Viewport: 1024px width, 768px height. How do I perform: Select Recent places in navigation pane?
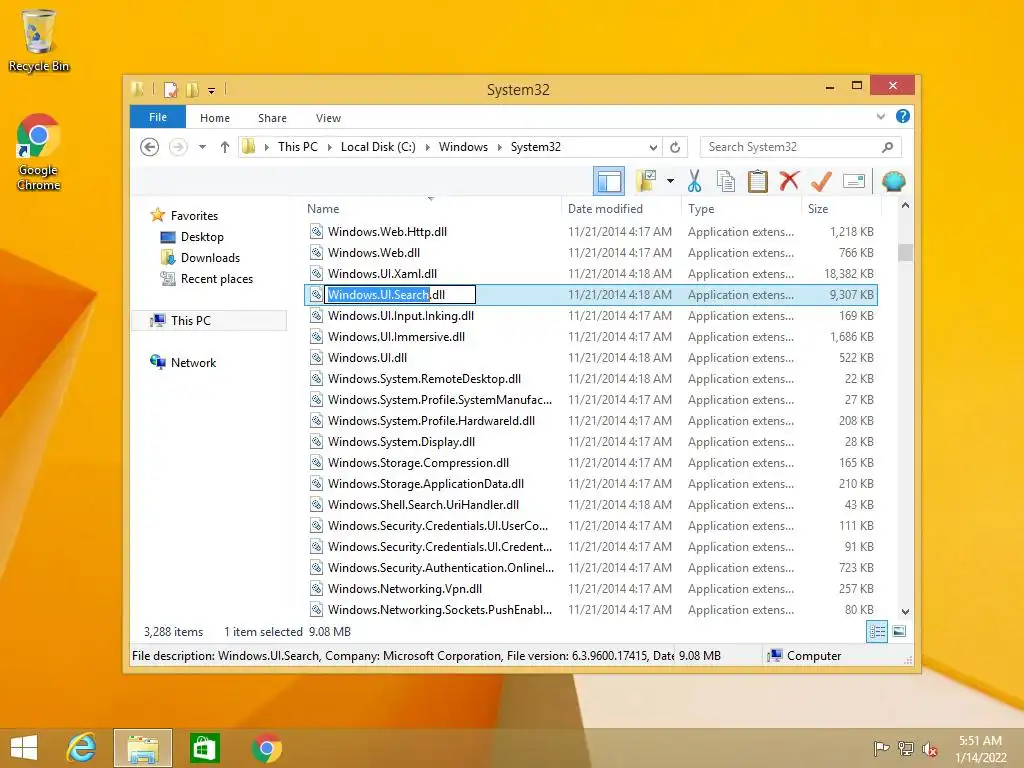[216, 278]
